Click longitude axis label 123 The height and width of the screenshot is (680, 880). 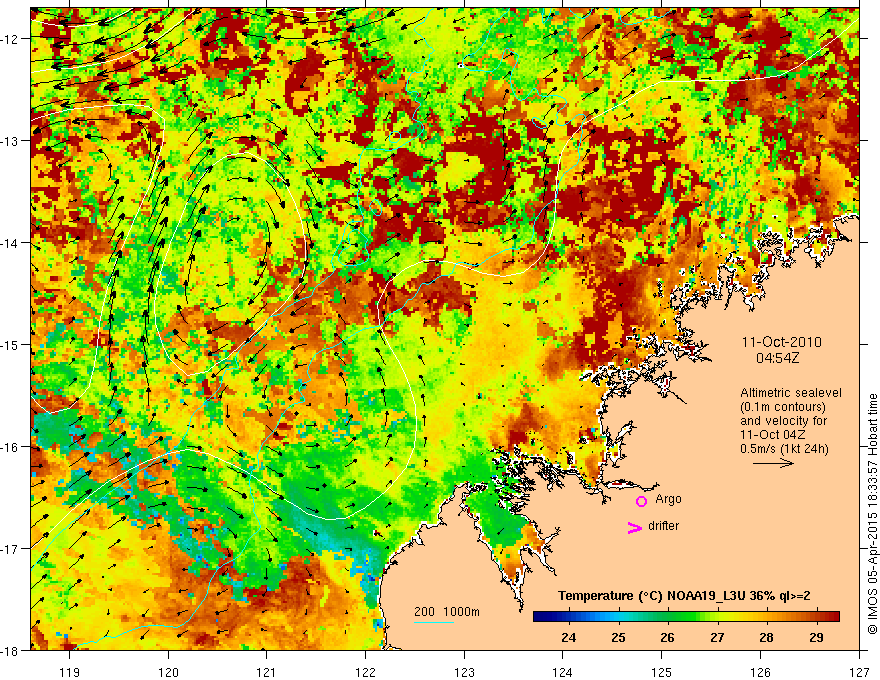pos(464,671)
